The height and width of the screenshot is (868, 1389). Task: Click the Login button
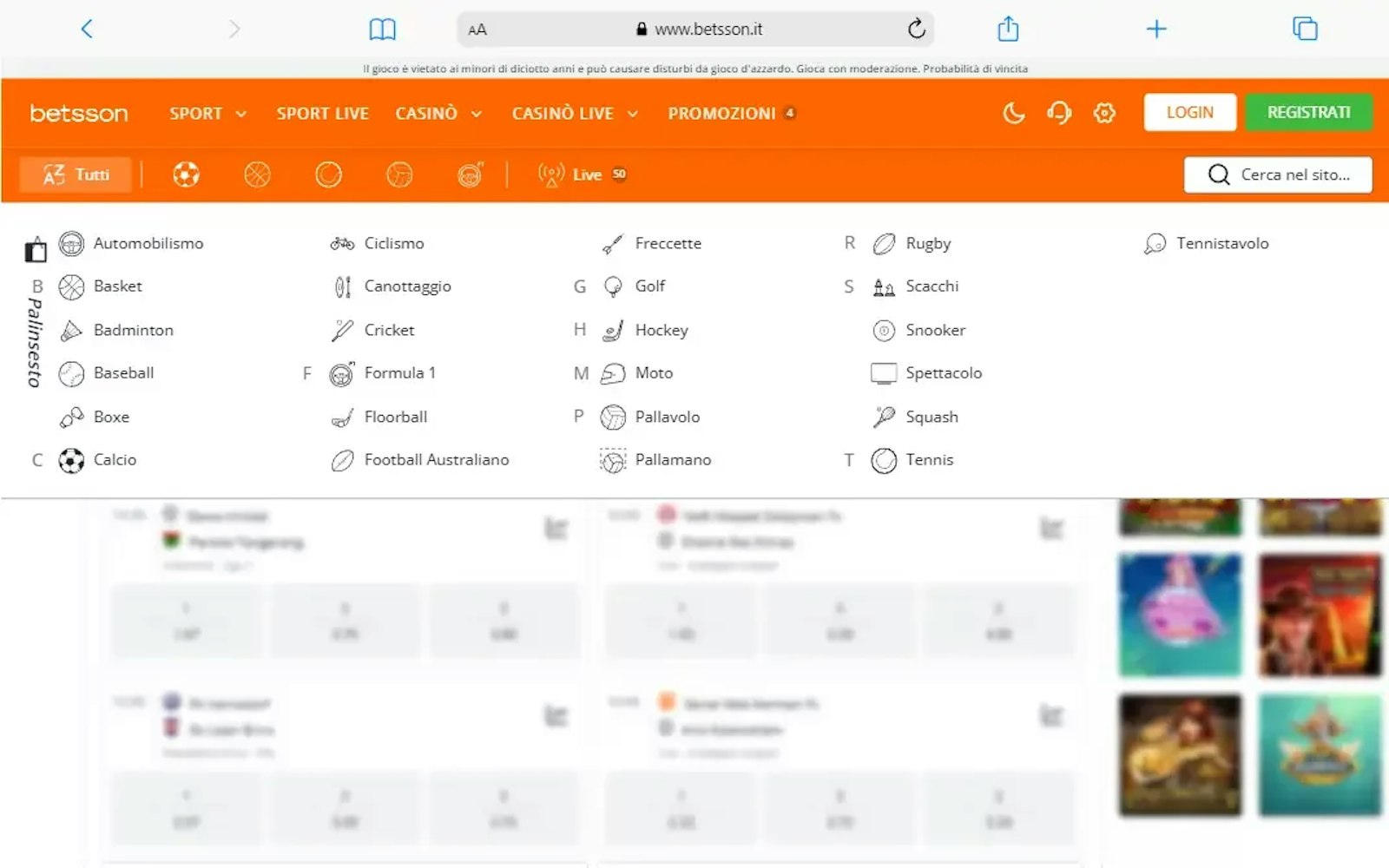(1189, 112)
